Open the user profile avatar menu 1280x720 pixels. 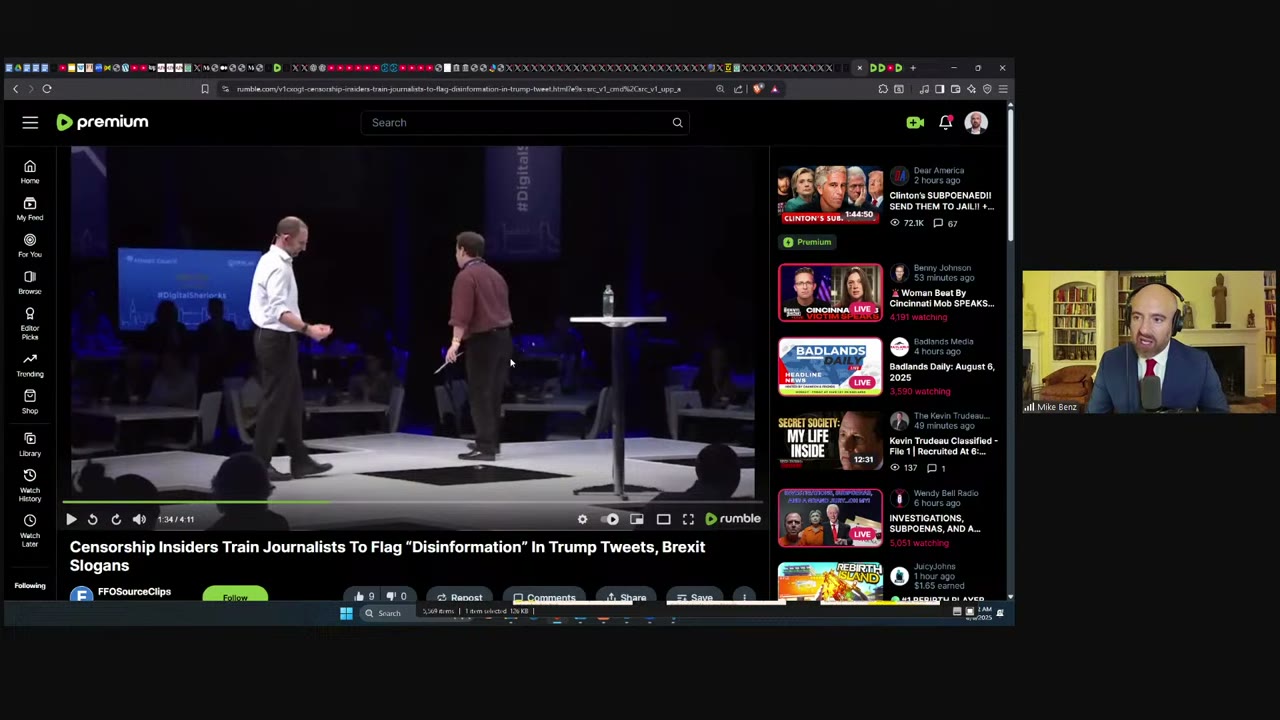point(976,122)
